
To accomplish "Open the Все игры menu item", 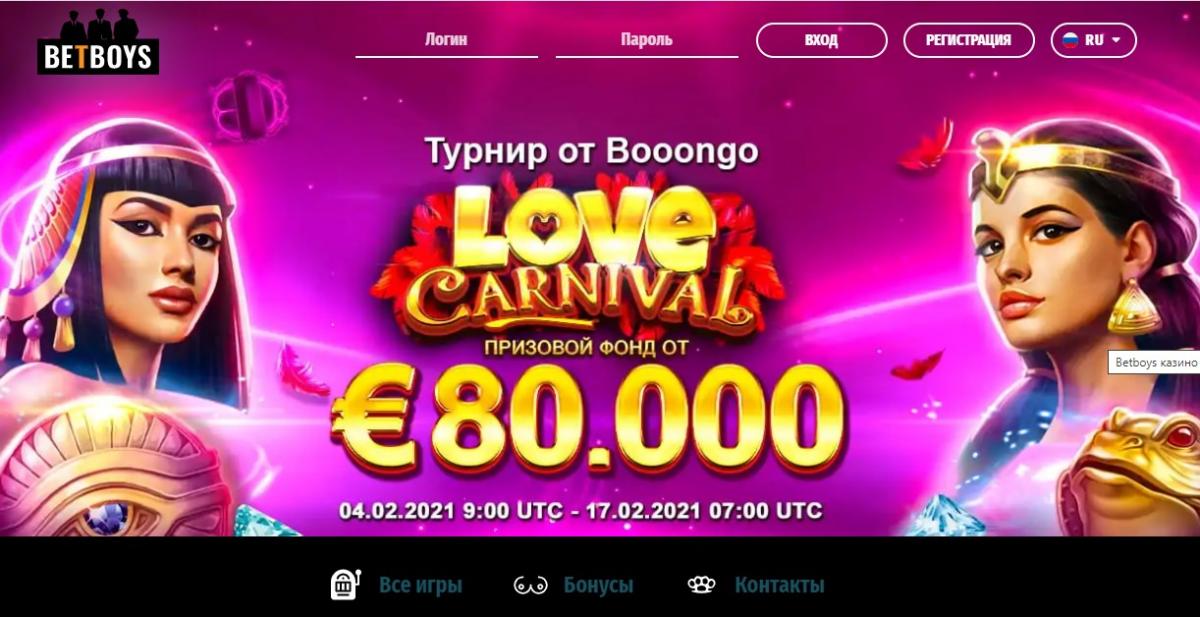I will [x=421, y=585].
